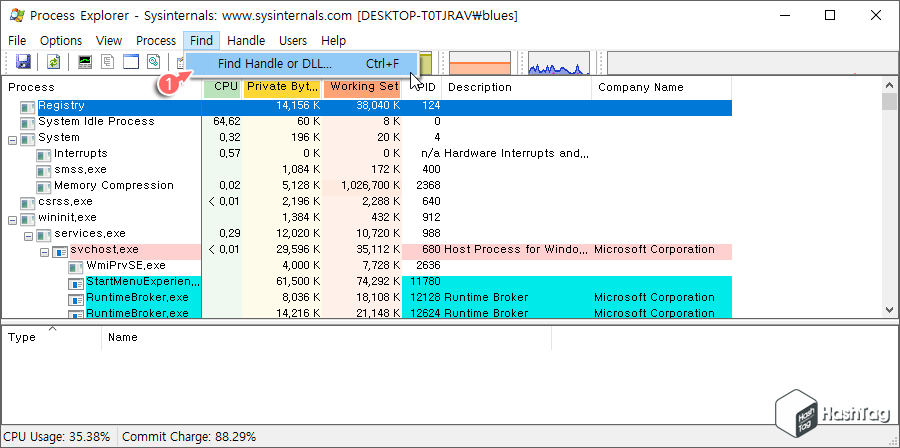Click the WmiPrvSE.exe process icon
This screenshot has height=448, width=900.
[x=76, y=267]
